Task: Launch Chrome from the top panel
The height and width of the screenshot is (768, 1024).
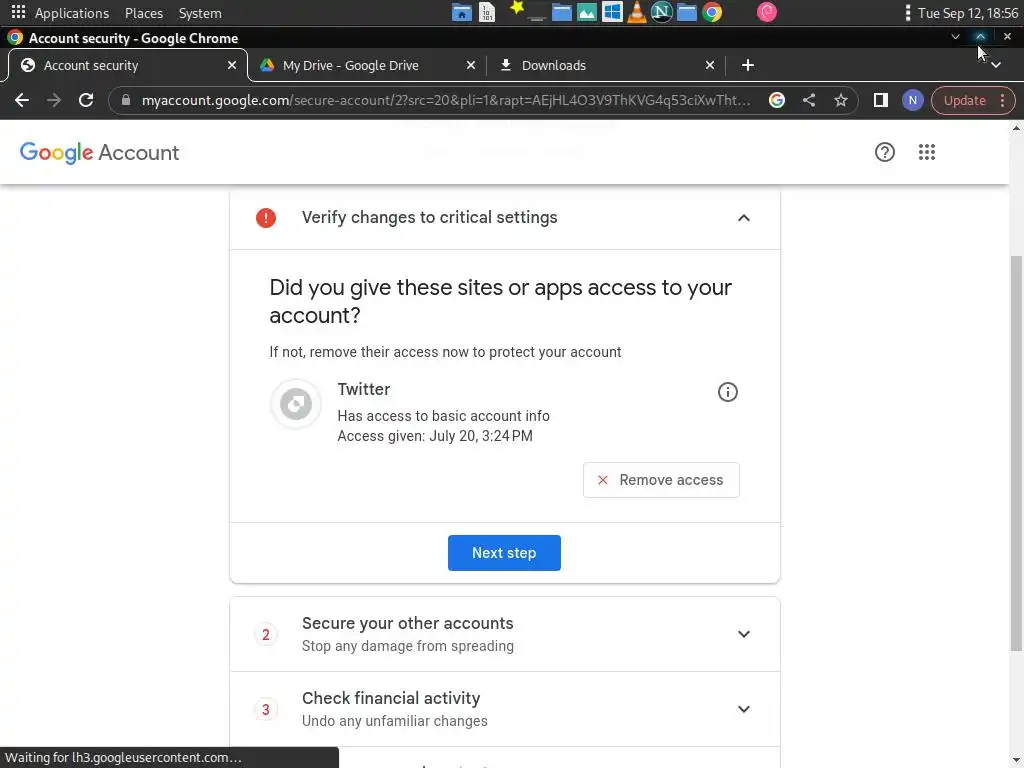Action: pos(712,12)
